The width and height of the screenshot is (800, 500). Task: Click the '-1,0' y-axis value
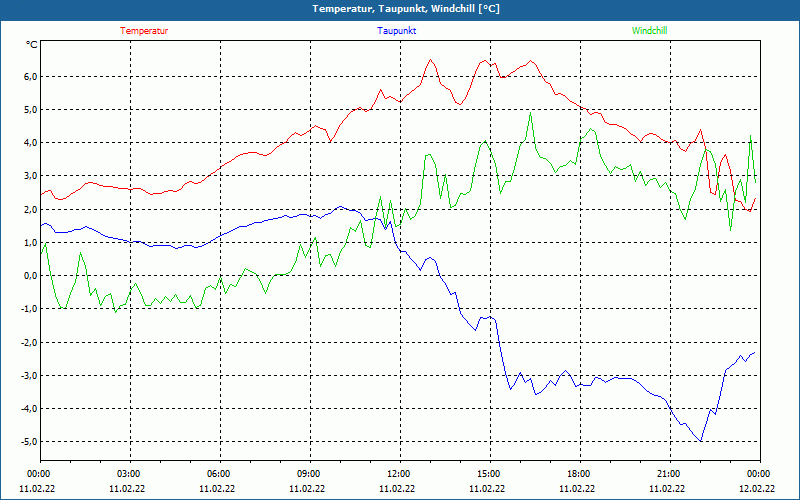[x=29, y=309]
